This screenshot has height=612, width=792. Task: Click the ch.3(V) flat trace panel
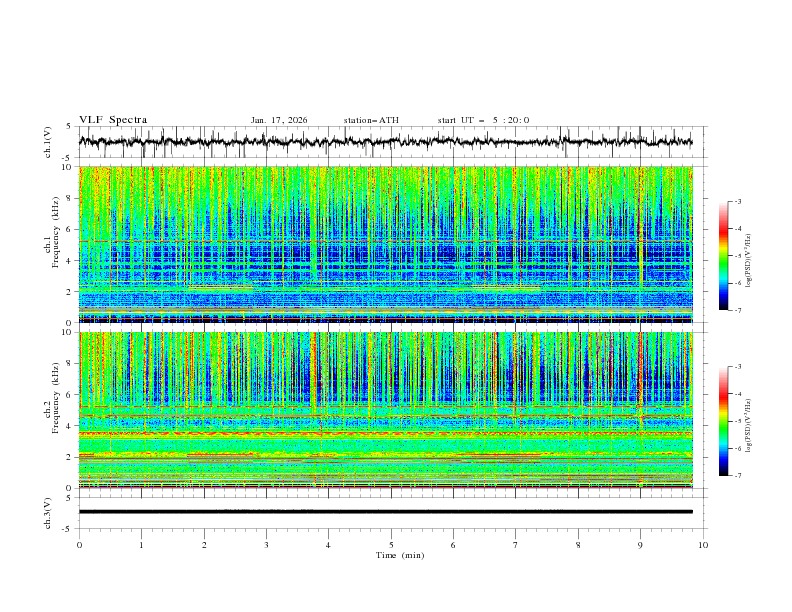point(390,512)
